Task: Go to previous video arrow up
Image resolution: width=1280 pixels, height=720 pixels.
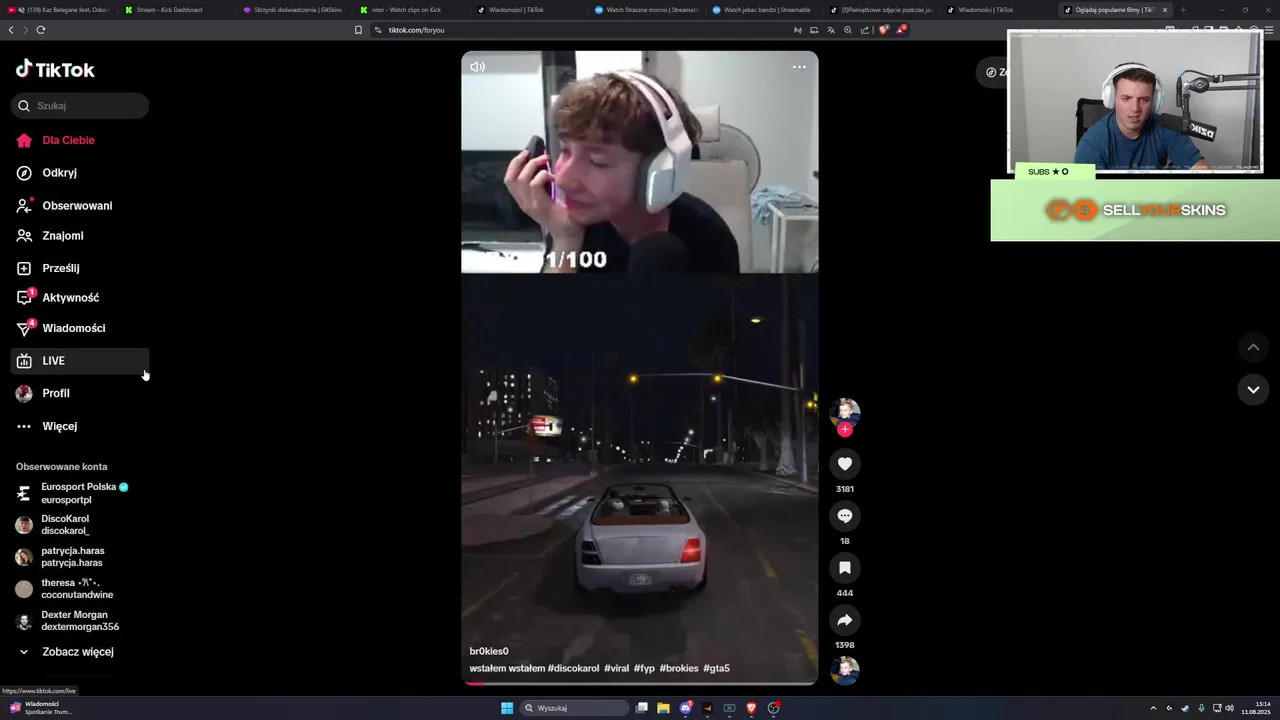Action: point(1253,347)
